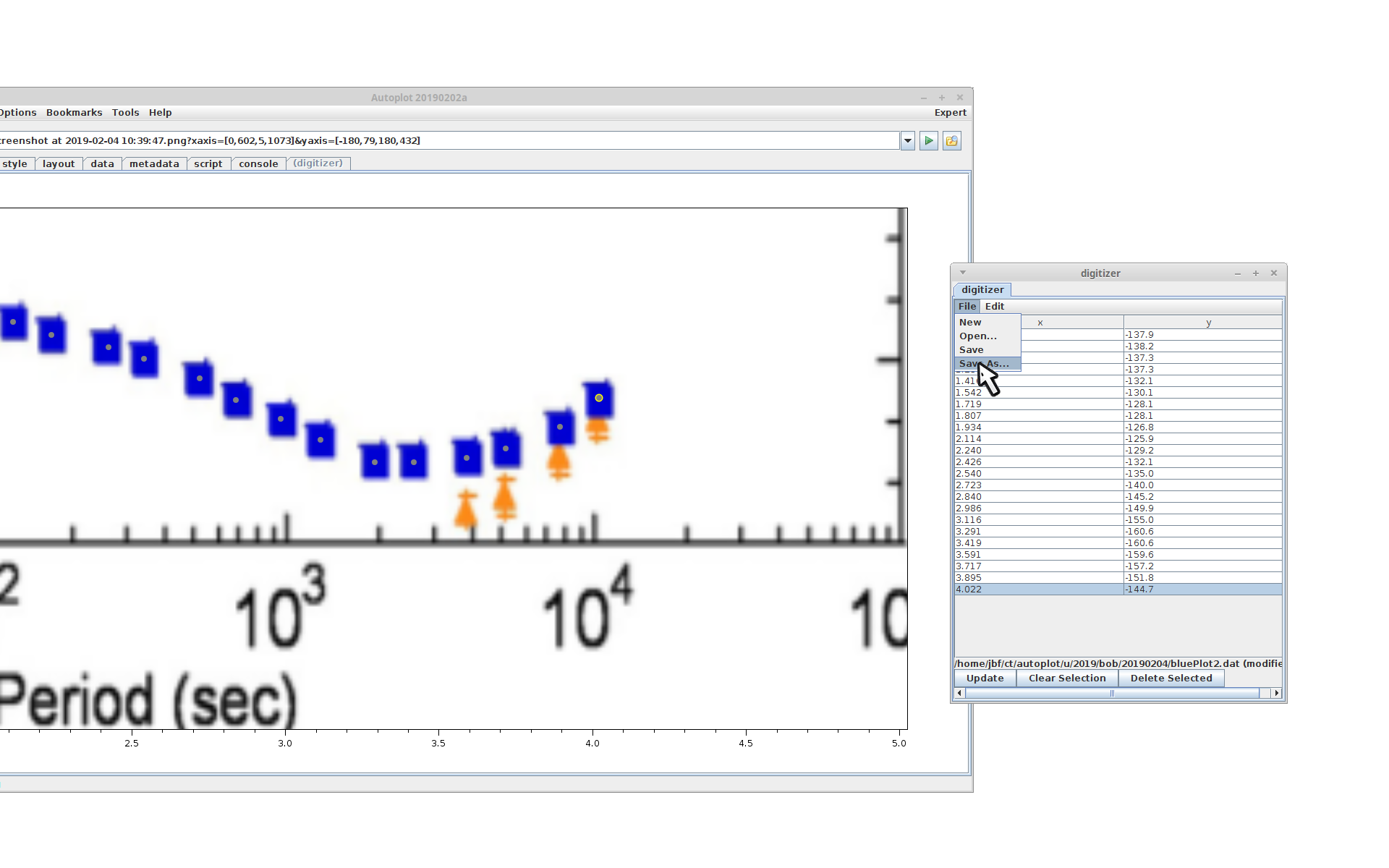Image resolution: width=1389 pixels, height=868 pixels.
Task: Click the y cell showing -137.9
Action: coord(1202,335)
